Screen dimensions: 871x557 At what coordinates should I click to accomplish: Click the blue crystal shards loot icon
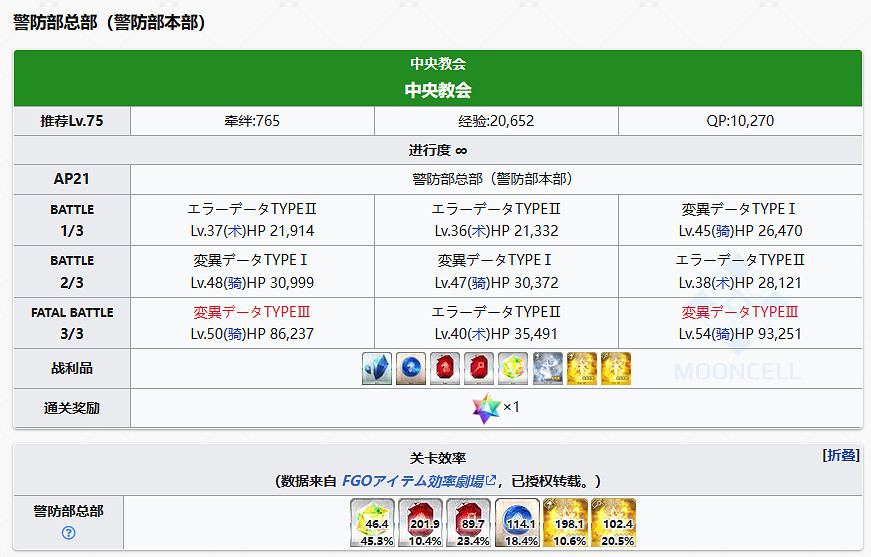click(x=377, y=368)
